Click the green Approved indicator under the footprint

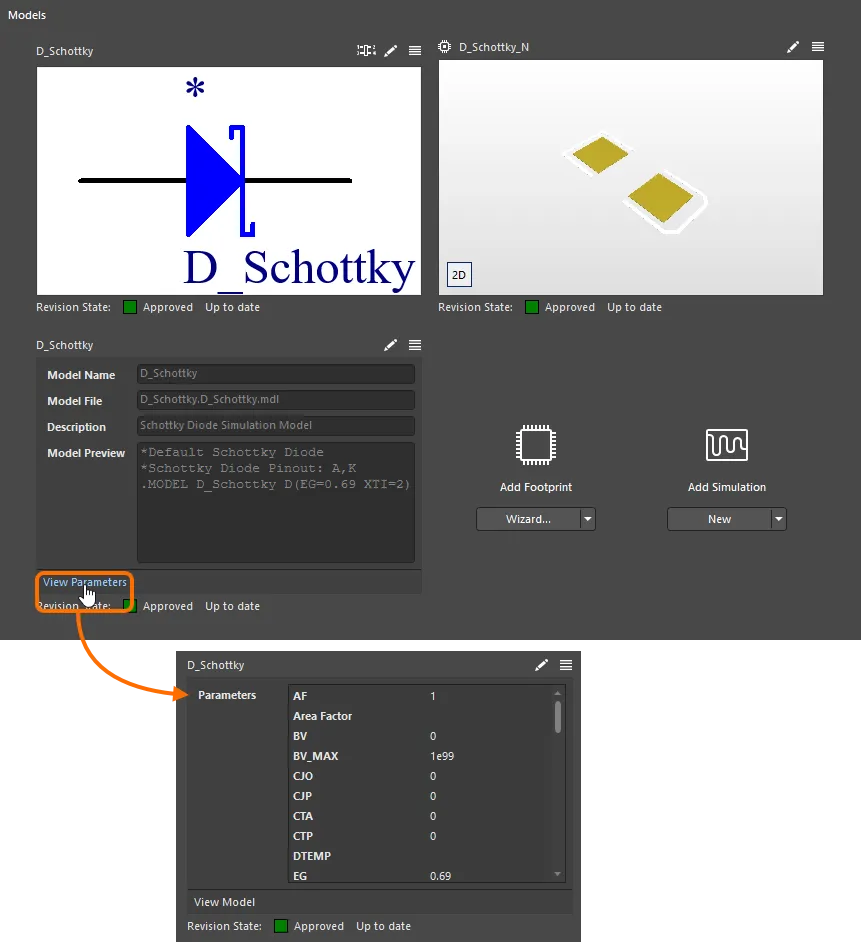(x=532, y=307)
